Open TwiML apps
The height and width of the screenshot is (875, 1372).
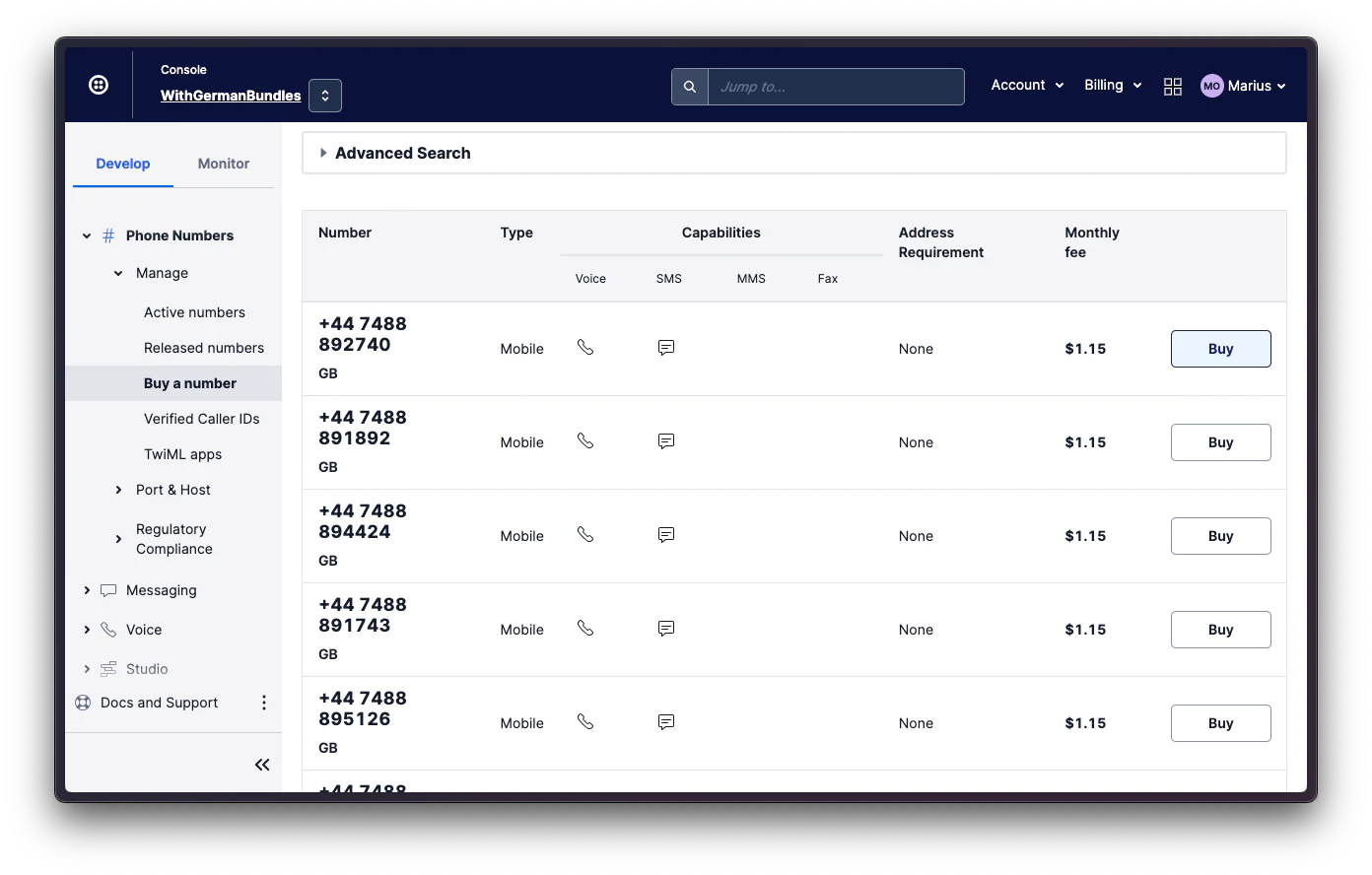coord(183,454)
